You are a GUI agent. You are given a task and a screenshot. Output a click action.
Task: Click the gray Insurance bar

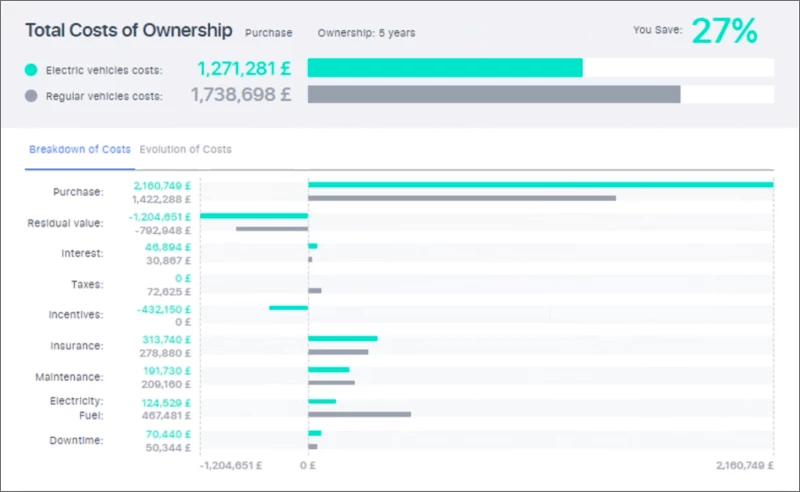point(338,352)
